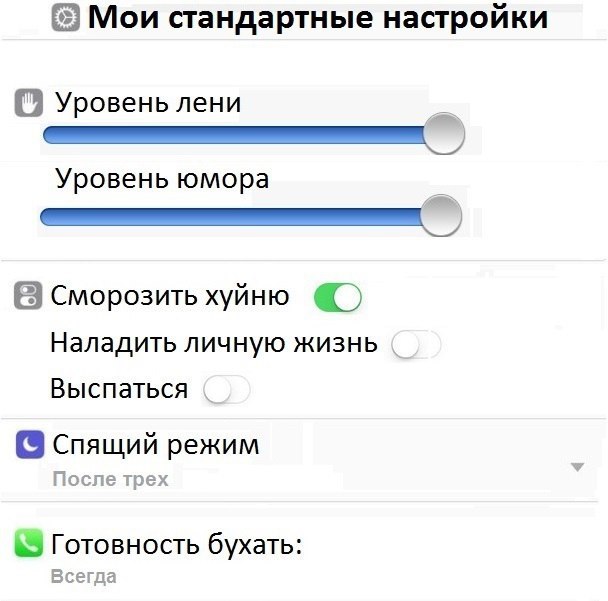Click the green phone icon

(30, 545)
